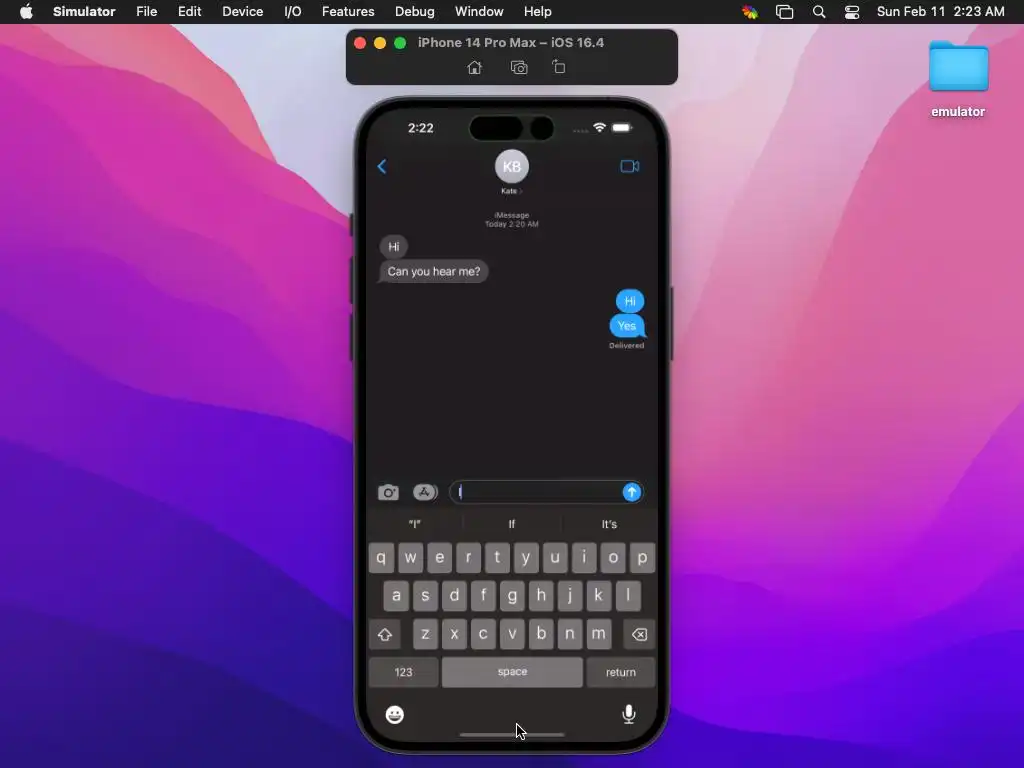Tap the m key on the keyboard
This screenshot has height=768, width=1024.
point(598,634)
